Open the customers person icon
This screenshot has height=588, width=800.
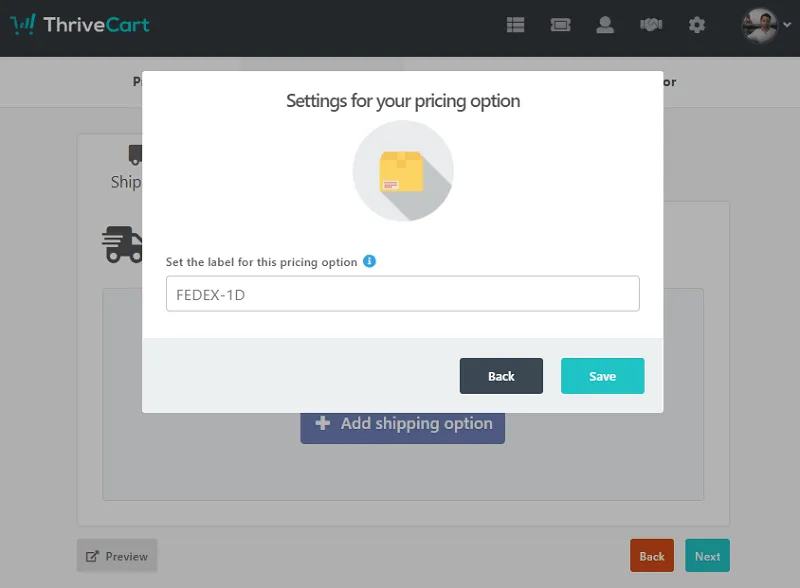[606, 25]
